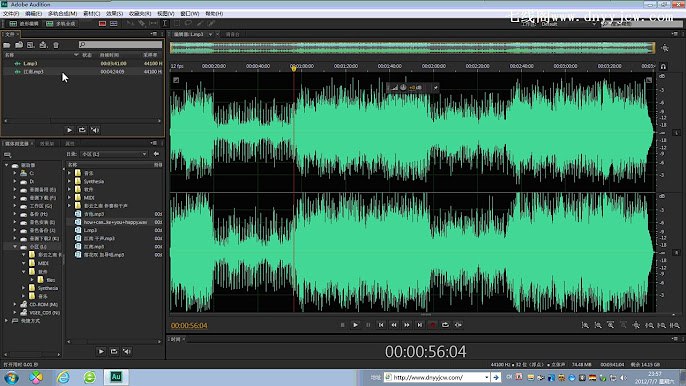Expand the MIDI folder in the file list
Viewport: 686px width, 386px height.
[69, 197]
